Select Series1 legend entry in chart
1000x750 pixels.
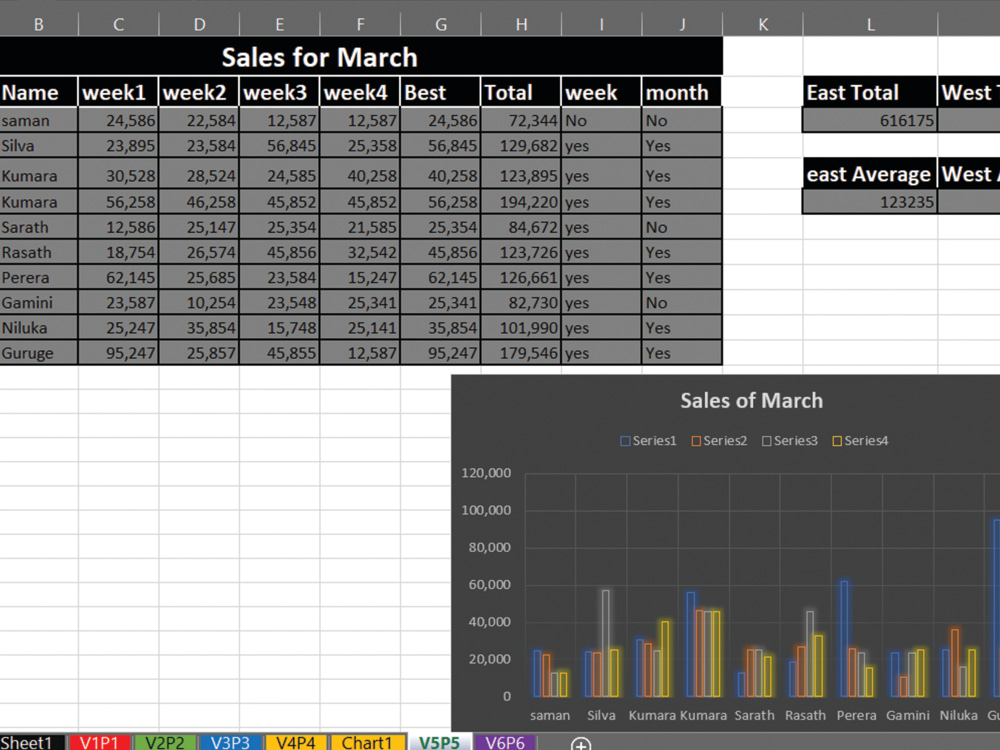(648, 441)
